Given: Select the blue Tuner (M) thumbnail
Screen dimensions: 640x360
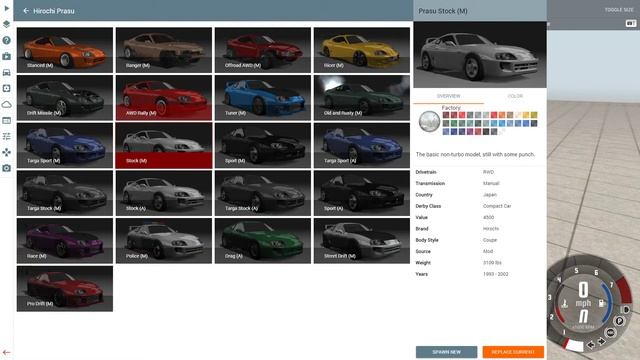Looking at the screenshot, I should click(263, 98).
